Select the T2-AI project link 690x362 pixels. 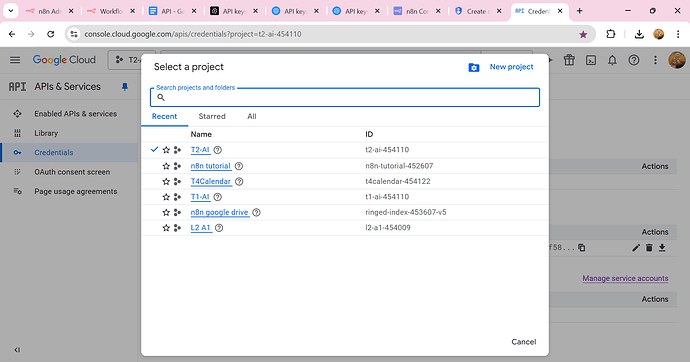coord(200,150)
